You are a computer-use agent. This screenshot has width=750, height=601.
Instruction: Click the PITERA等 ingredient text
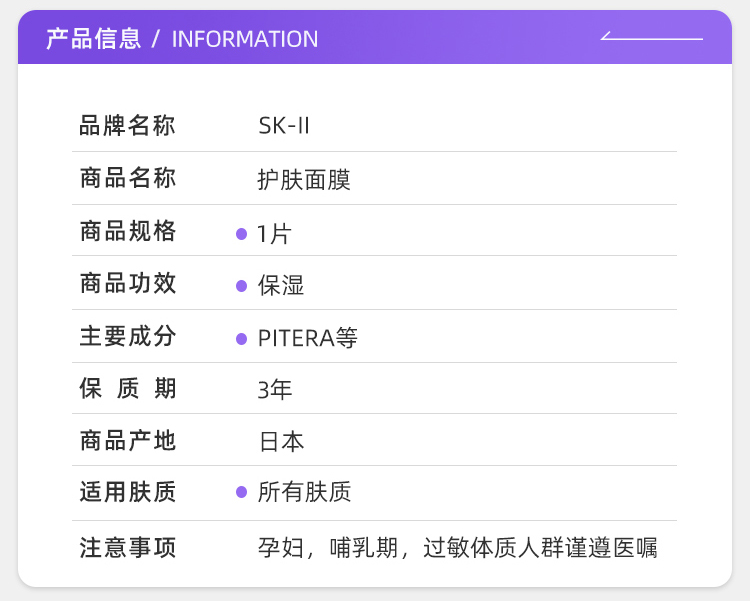coord(308,338)
